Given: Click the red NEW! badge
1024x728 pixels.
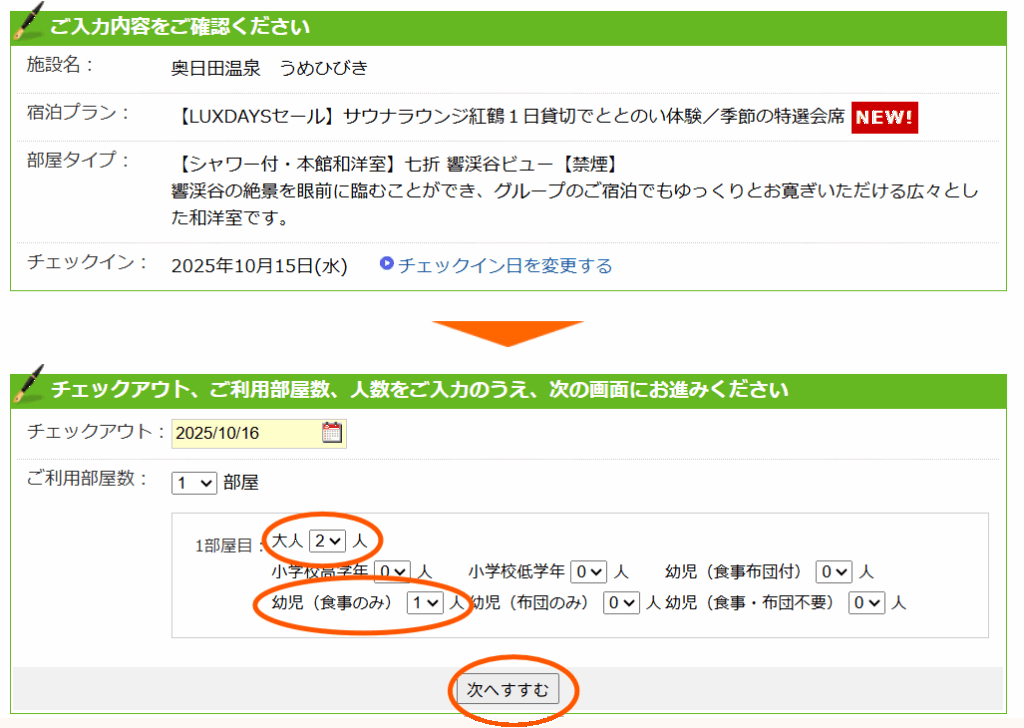Looking at the screenshot, I should (884, 117).
